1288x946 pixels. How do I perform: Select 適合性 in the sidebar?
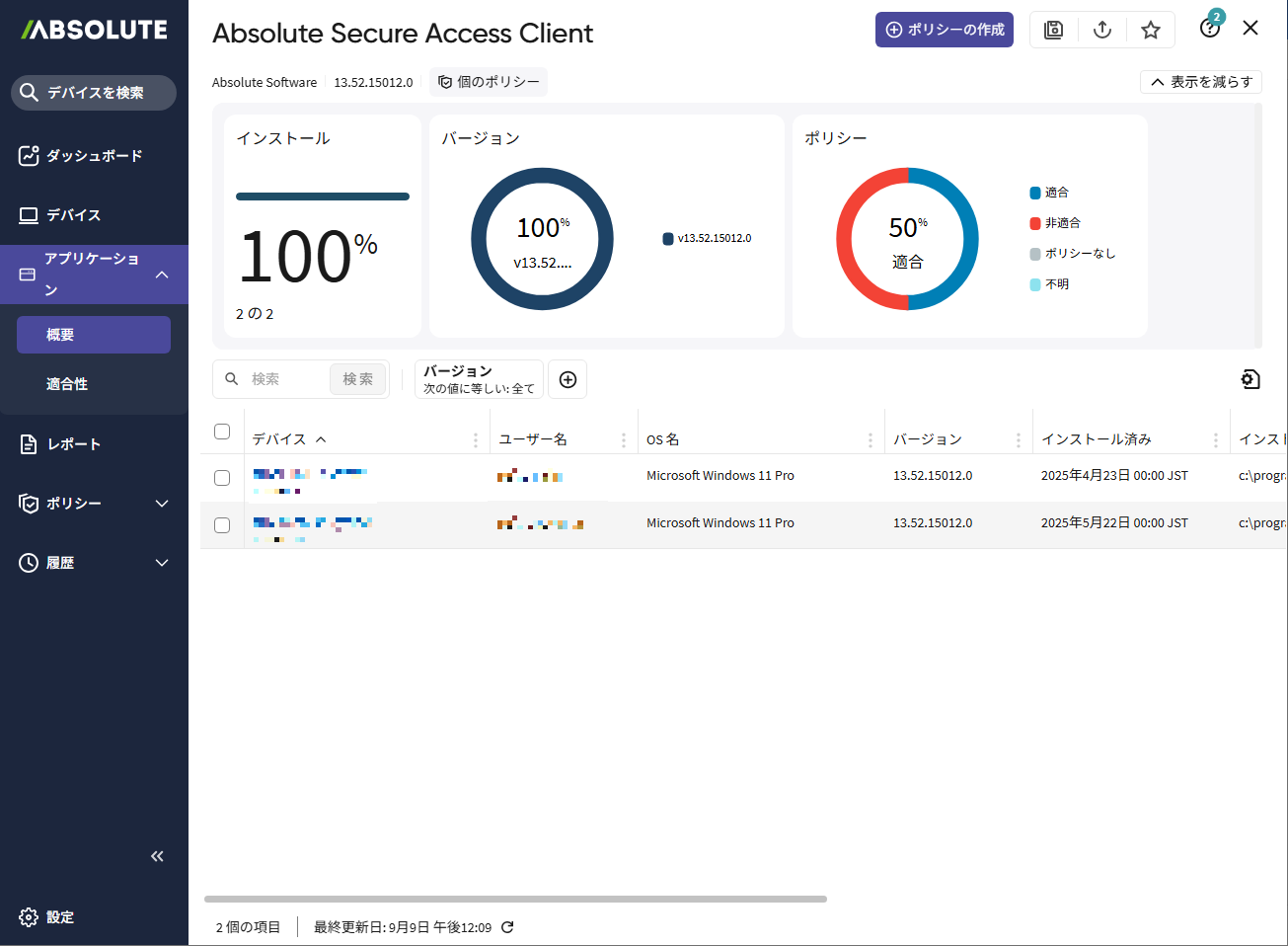click(x=67, y=384)
